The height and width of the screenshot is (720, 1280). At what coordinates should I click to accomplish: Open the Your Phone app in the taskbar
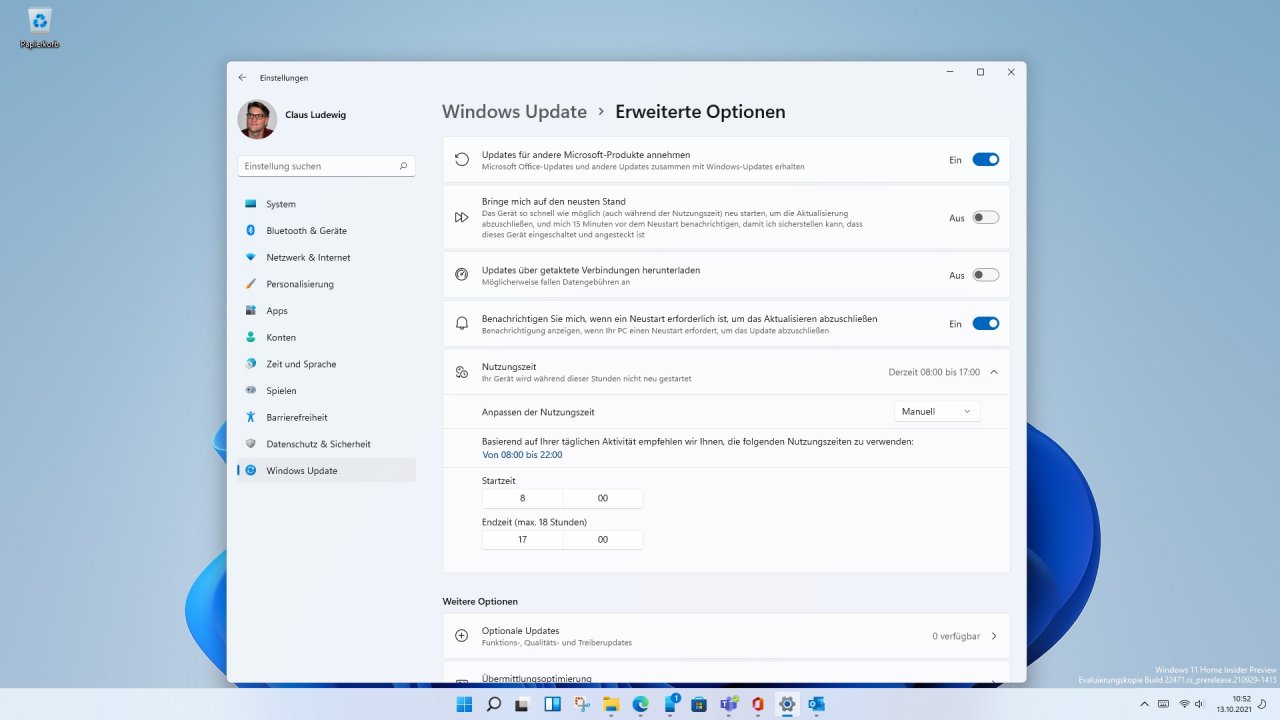[x=670, y=704]
